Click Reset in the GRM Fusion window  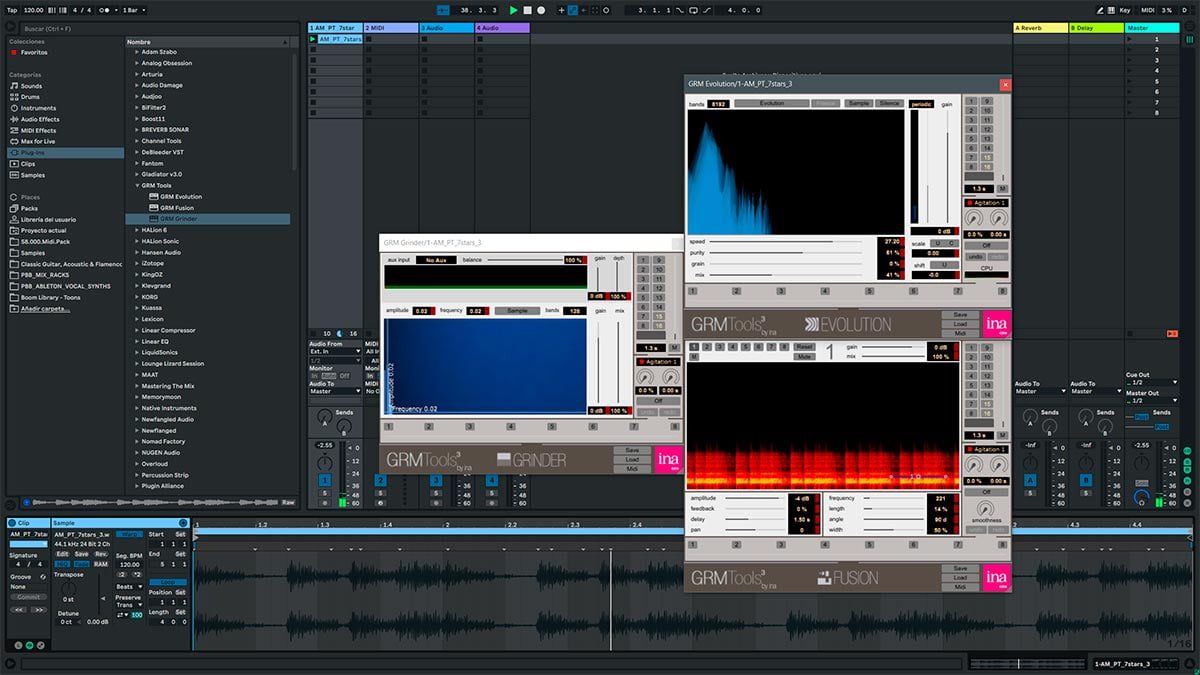803,347
